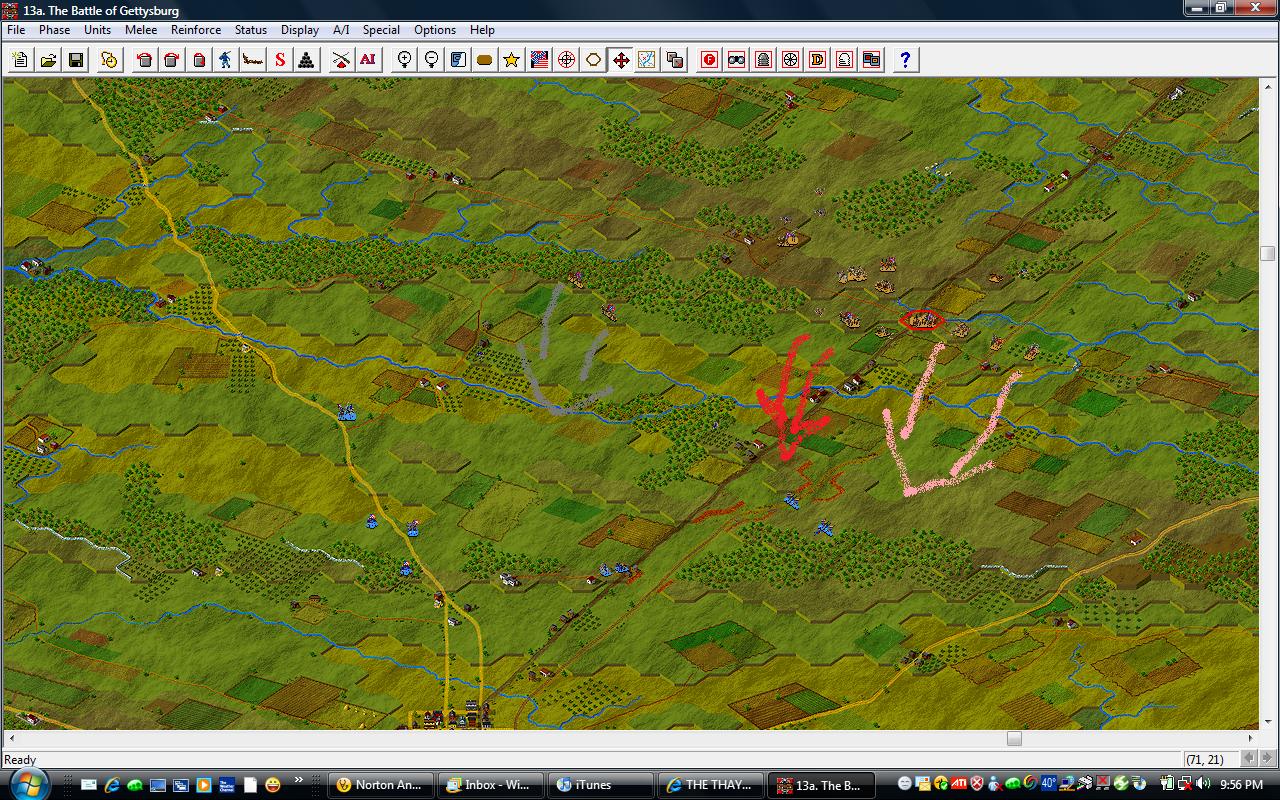The height and width of the screenshot is (800, 1280).
Task: Click the volume speaker tray icon
Action: (1204, 784)
